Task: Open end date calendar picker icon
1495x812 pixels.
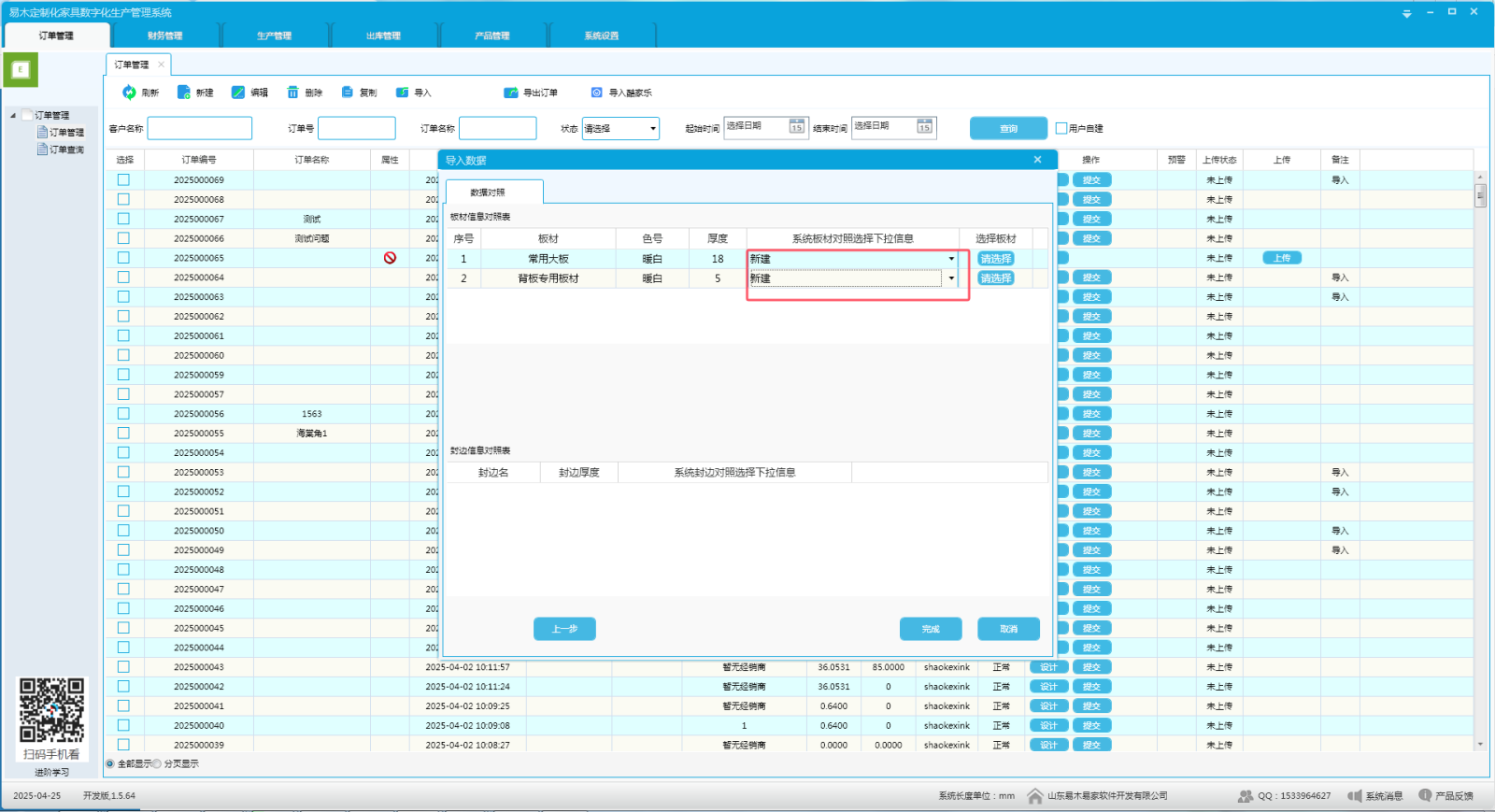Action: (924, 127)
